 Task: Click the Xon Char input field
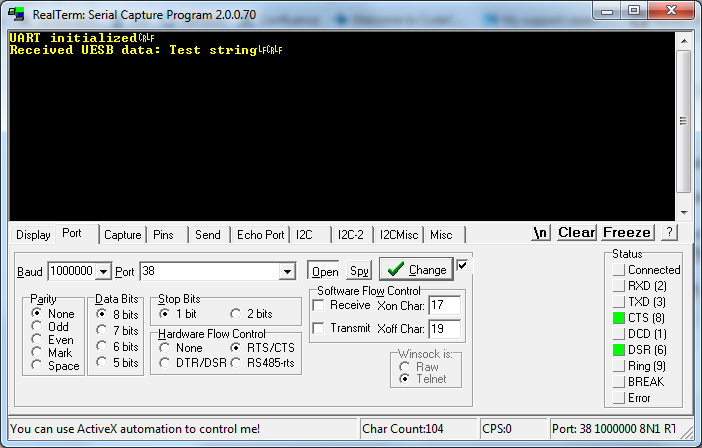pos(445,305)
